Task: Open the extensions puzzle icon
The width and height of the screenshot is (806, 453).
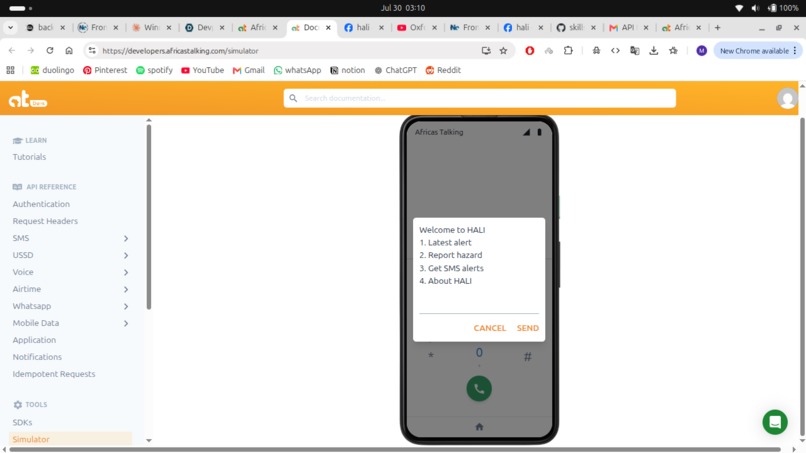Action: (568, 50)
